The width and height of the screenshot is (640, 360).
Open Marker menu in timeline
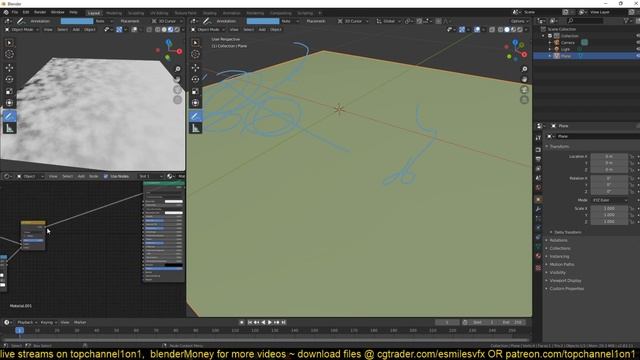(x=80, y=322)
